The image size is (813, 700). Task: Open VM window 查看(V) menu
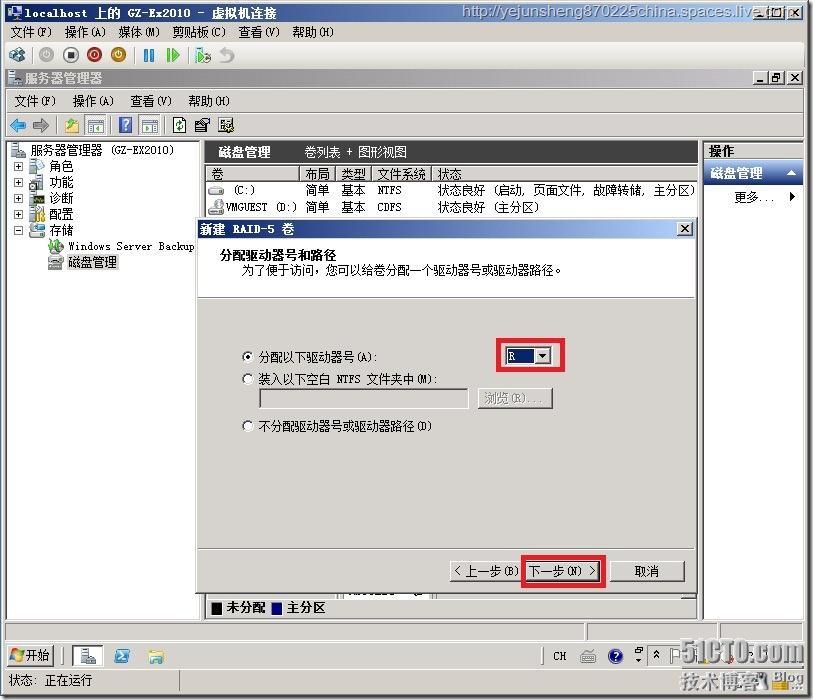(259, 32)
